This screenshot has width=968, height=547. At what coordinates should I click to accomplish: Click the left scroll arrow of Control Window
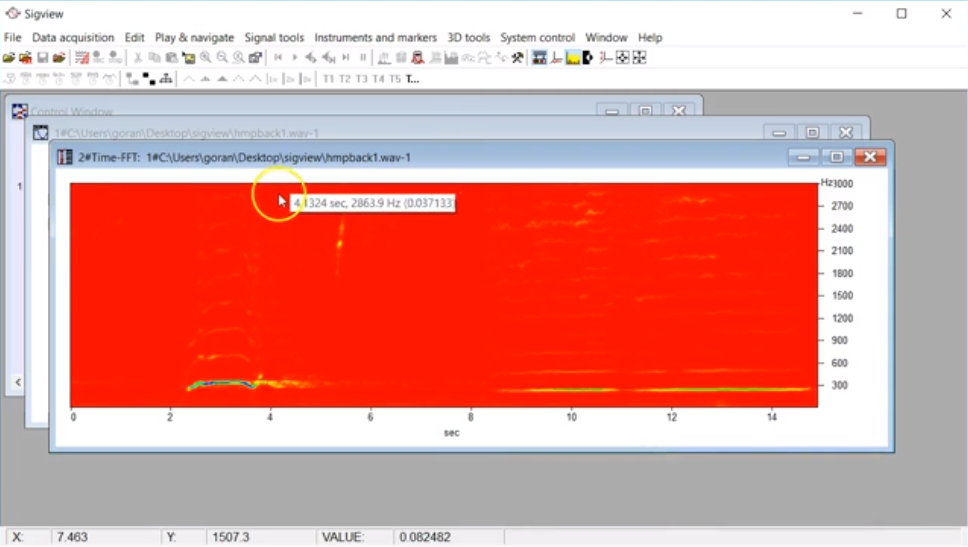tap(16, 382)
